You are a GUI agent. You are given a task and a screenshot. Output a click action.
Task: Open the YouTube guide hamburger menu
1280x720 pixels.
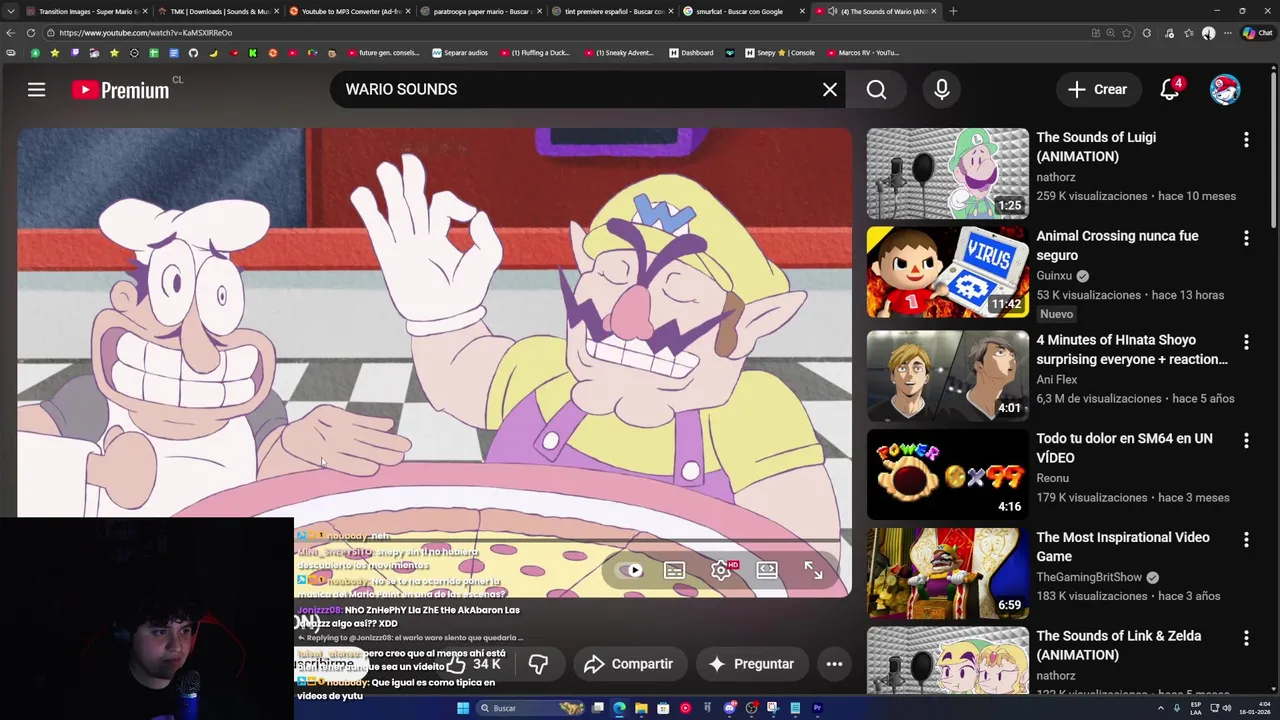[36, 90]
